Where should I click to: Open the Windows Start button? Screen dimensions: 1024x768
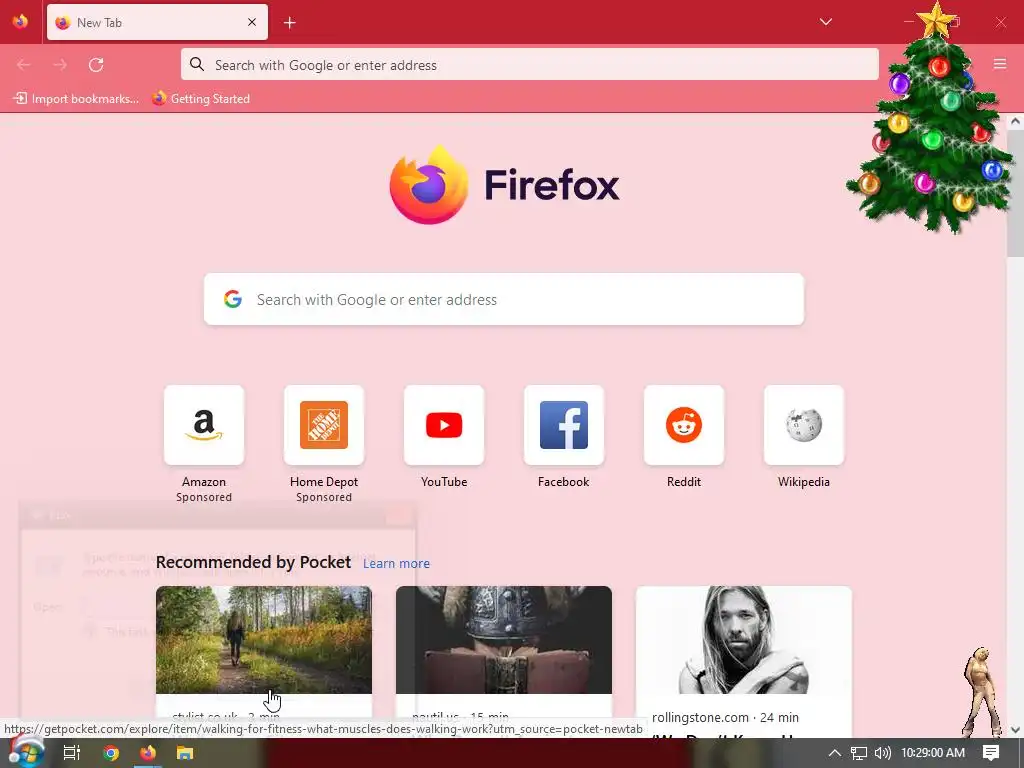point(25,752)
